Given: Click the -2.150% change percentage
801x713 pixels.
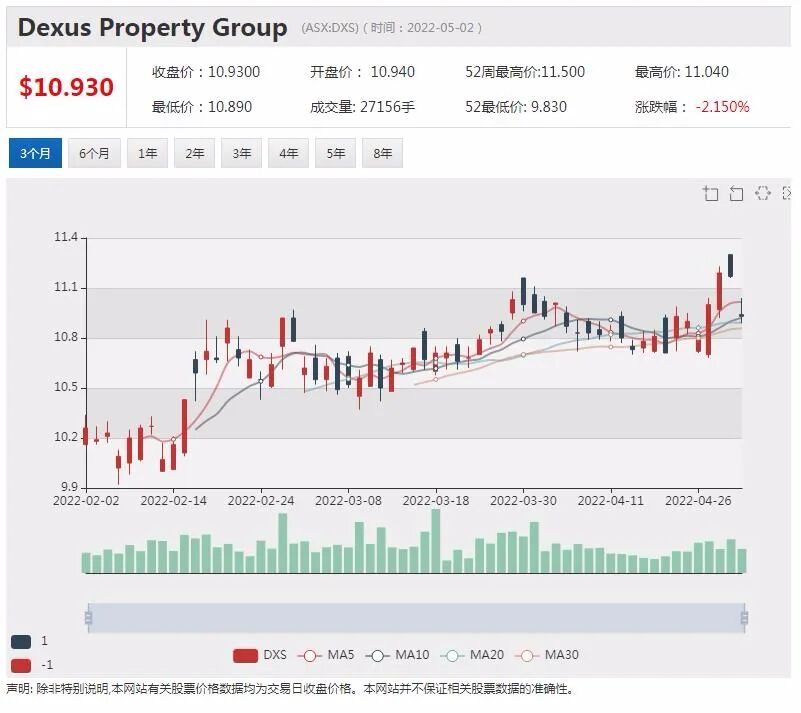Looking at the screenshot, I should pyautogui.click(x=722, y=107).
